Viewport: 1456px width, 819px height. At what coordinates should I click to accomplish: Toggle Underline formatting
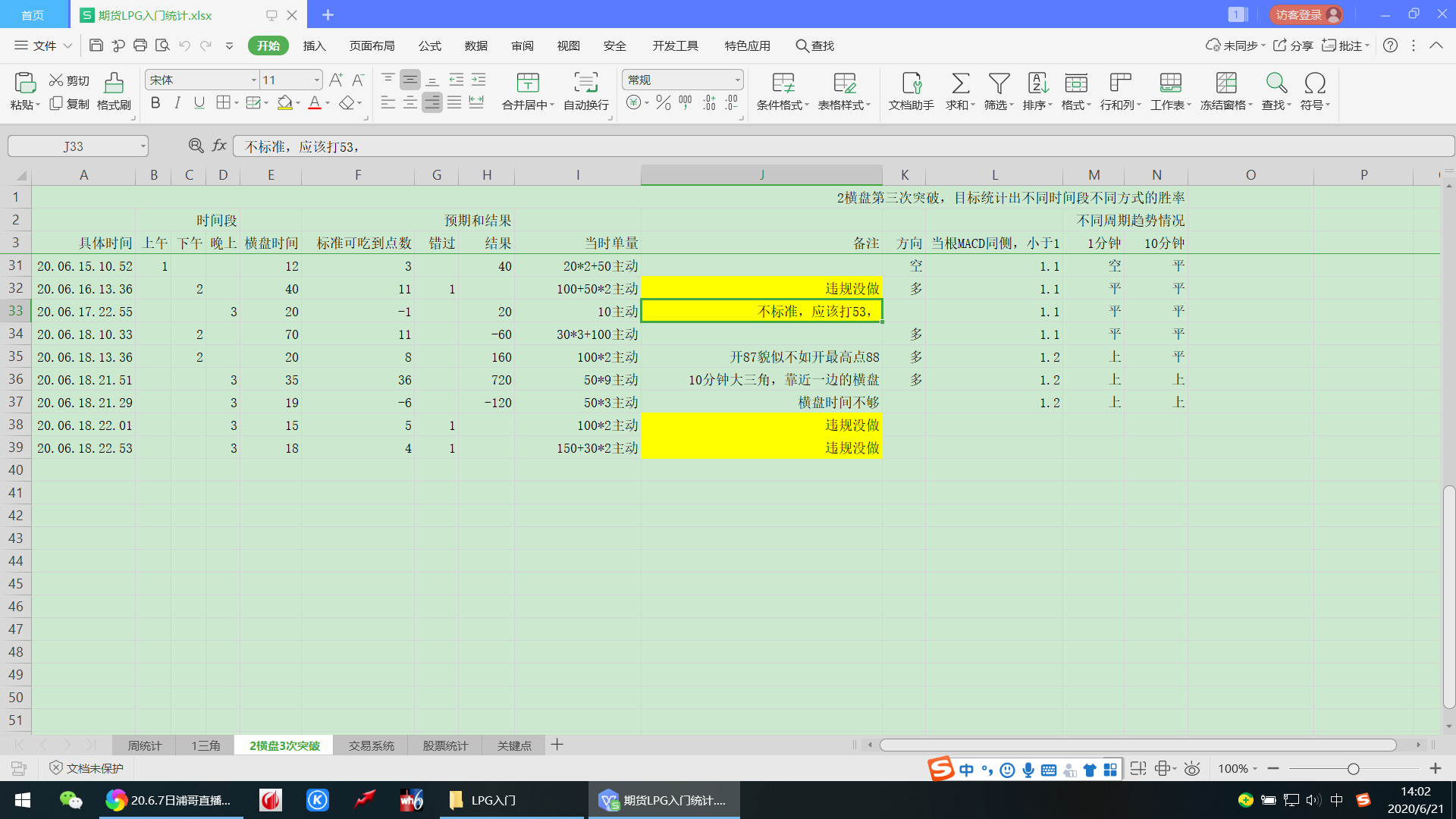click(199, 102)
